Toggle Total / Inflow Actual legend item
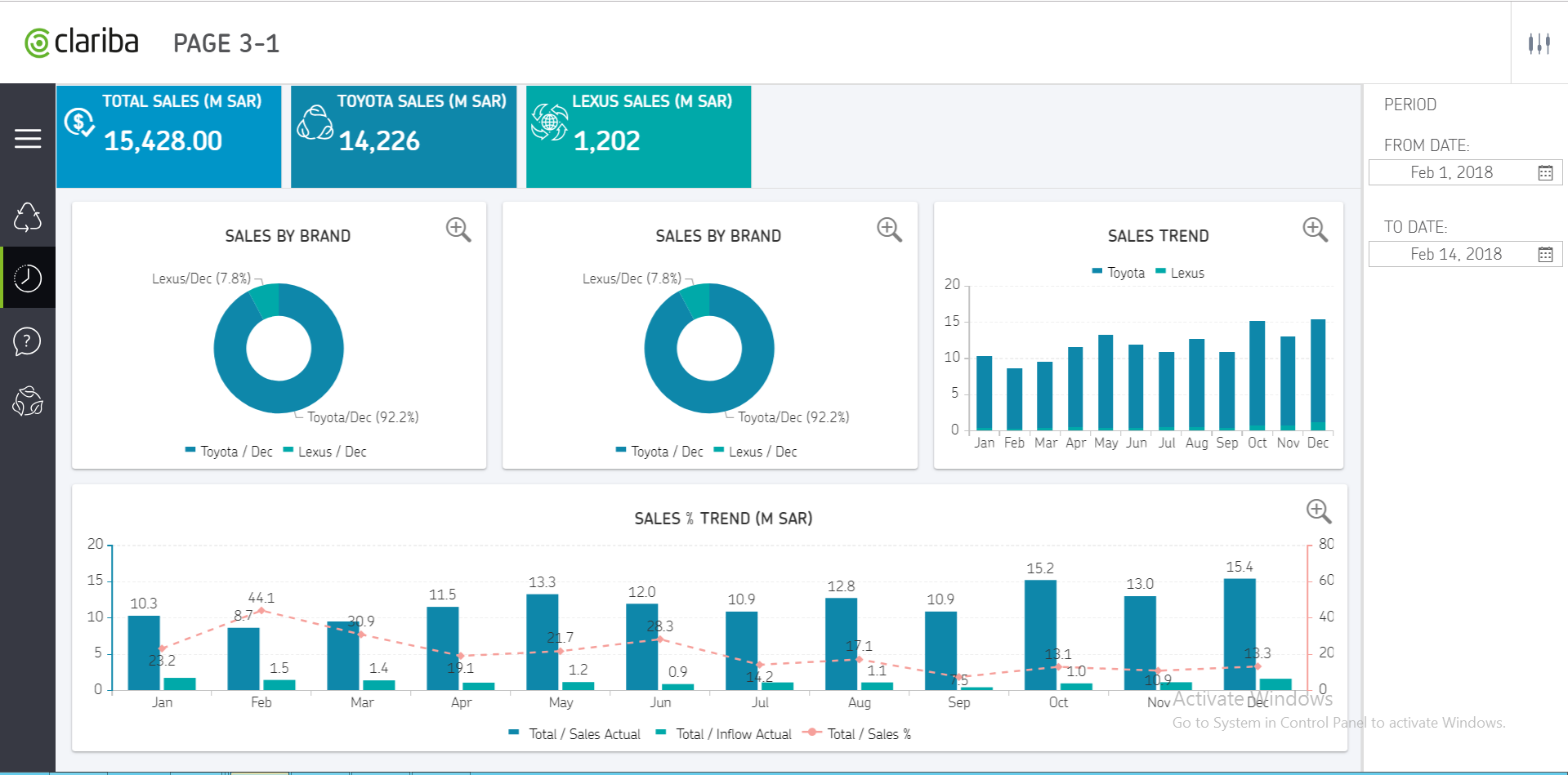The width and height of the screenshot is (1568, 775). [724, 733]
